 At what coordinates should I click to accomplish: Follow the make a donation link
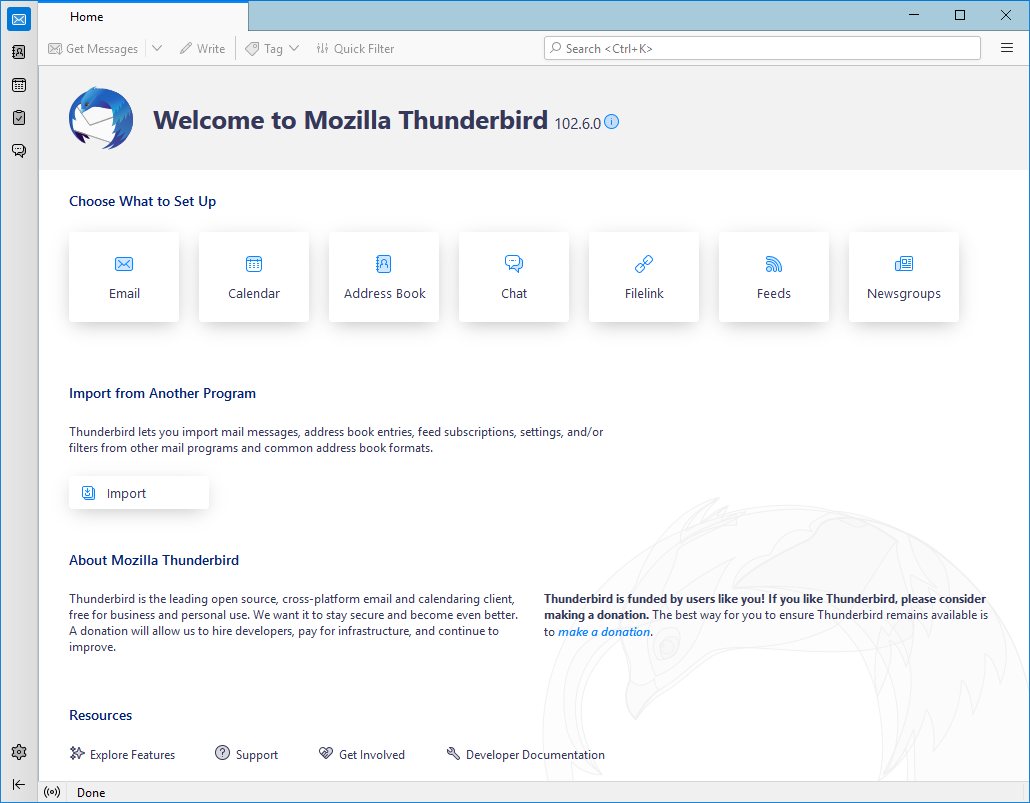[x=604, y=631]
